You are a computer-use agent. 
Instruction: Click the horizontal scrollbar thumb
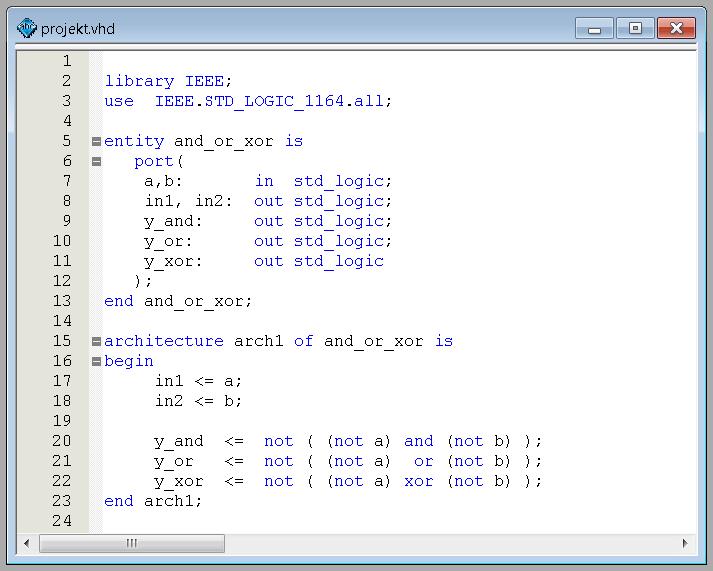coord(132,543)
